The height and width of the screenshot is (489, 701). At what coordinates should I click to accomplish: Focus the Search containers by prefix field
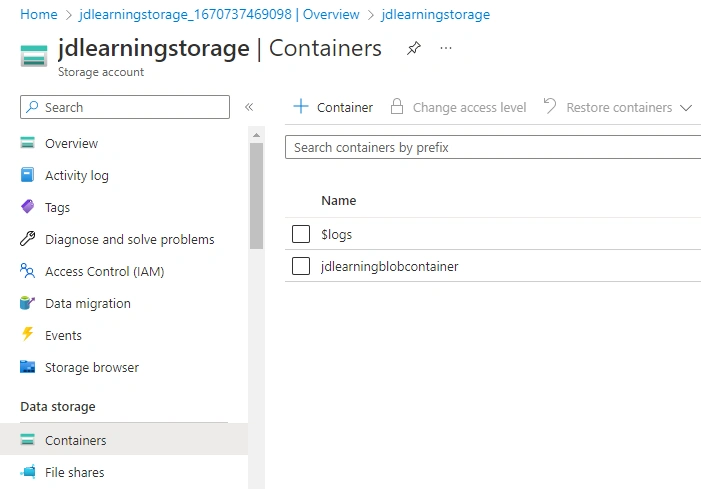coord(493,147)
